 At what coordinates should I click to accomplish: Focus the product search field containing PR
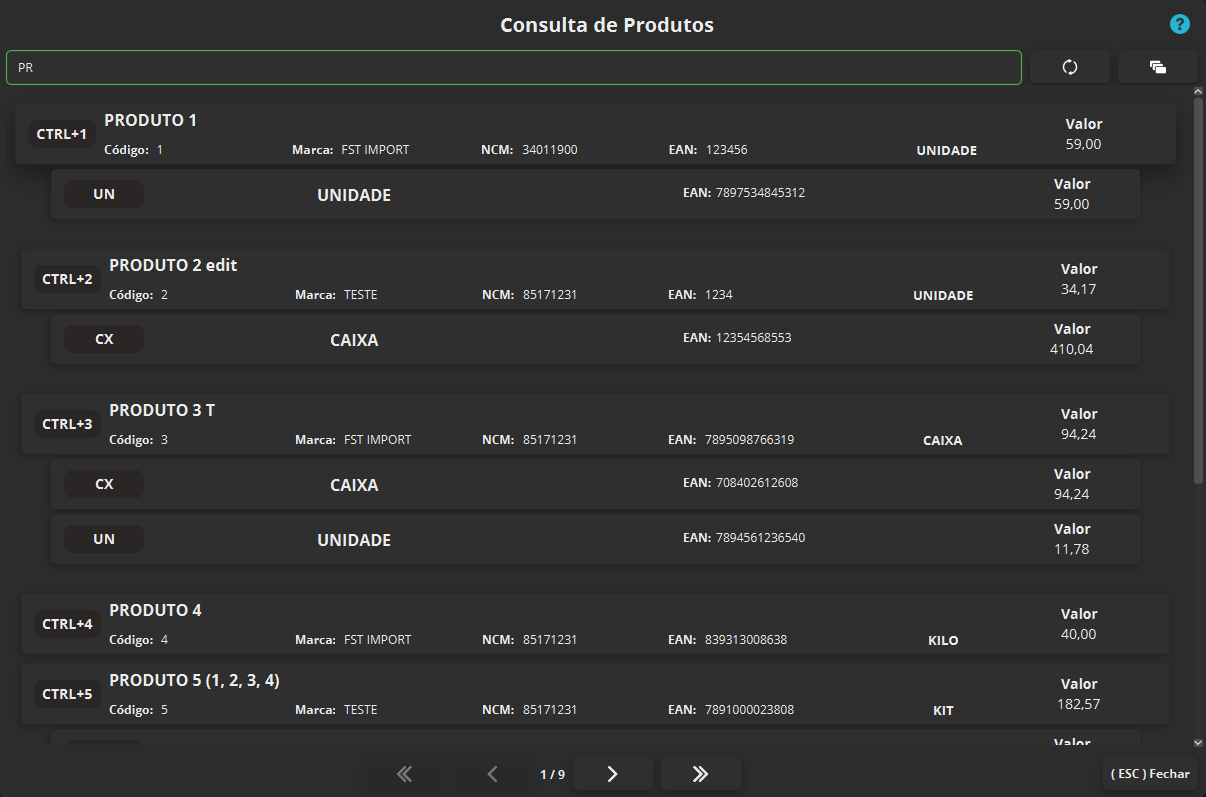tap(514, 67)
